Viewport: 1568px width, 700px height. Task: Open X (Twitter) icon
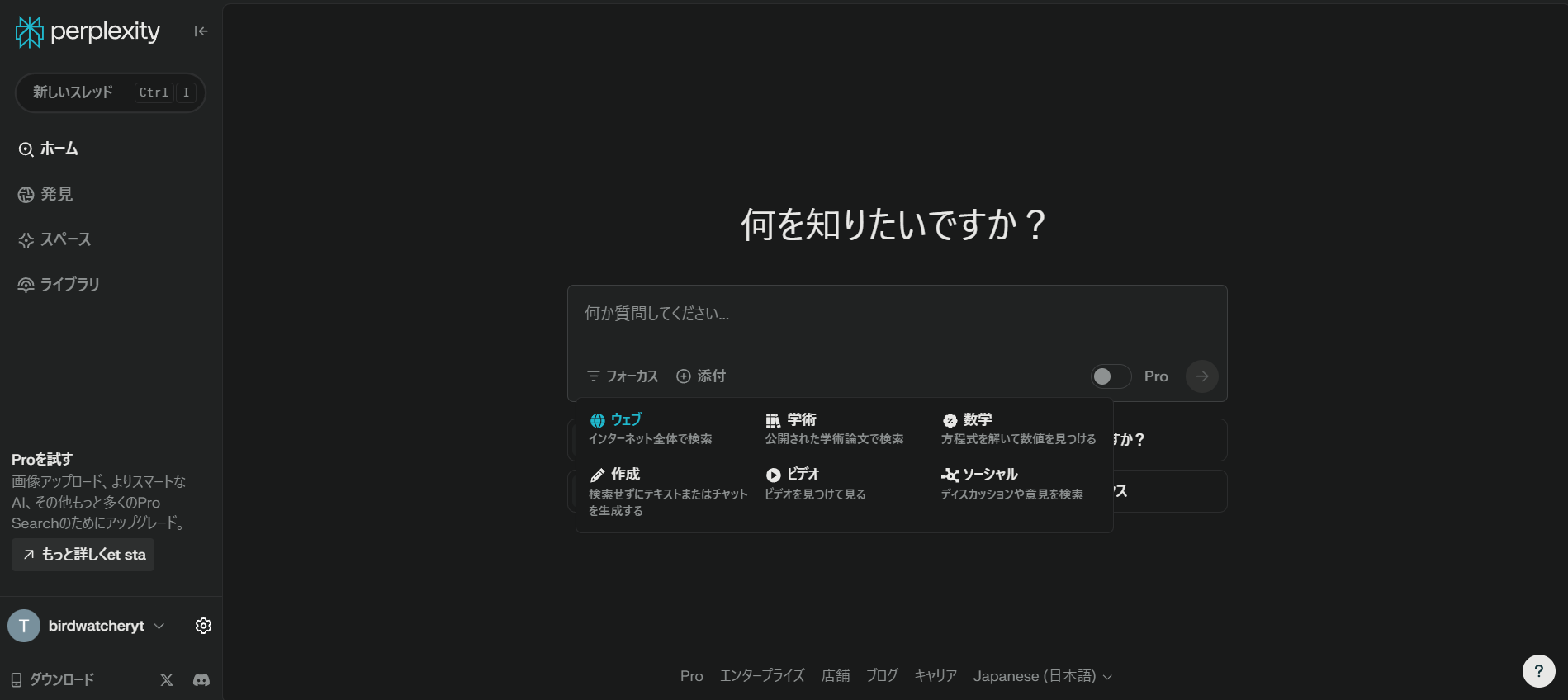[x=167, y=680]
